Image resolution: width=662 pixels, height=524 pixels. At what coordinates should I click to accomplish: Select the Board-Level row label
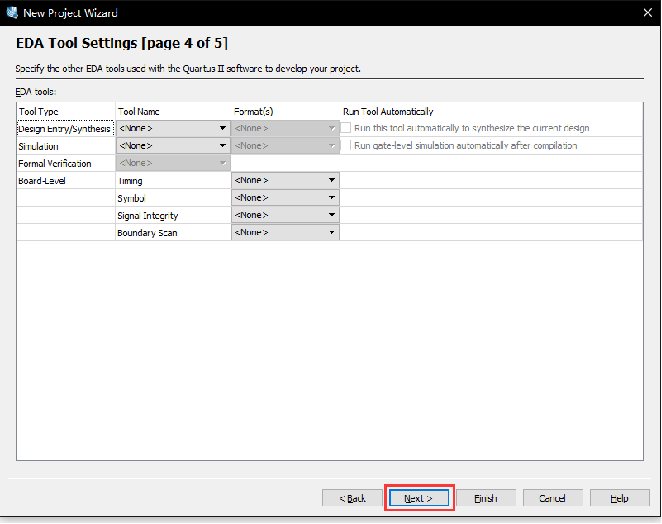point(42,181)
